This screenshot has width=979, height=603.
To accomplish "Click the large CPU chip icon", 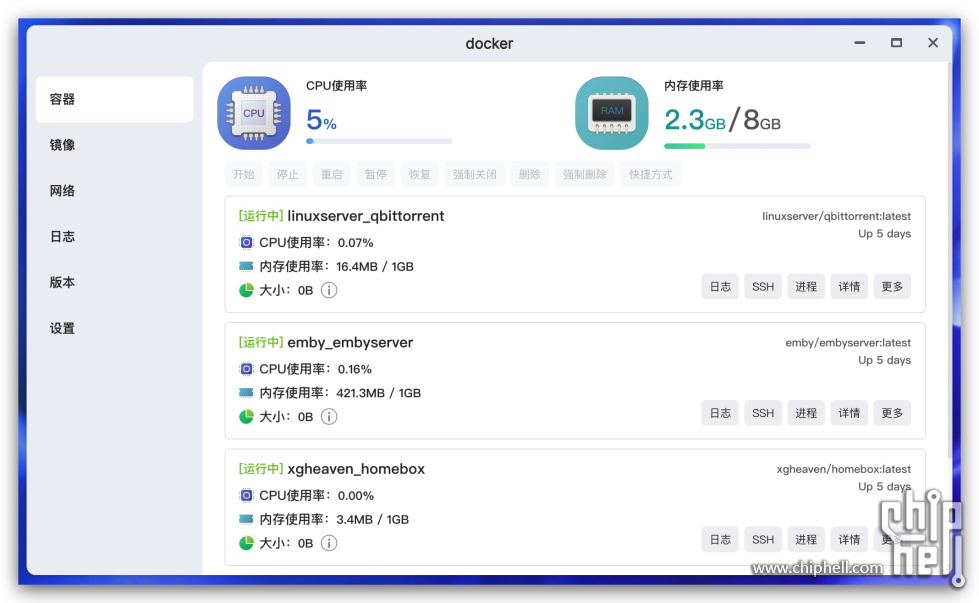I will [253, 113].
